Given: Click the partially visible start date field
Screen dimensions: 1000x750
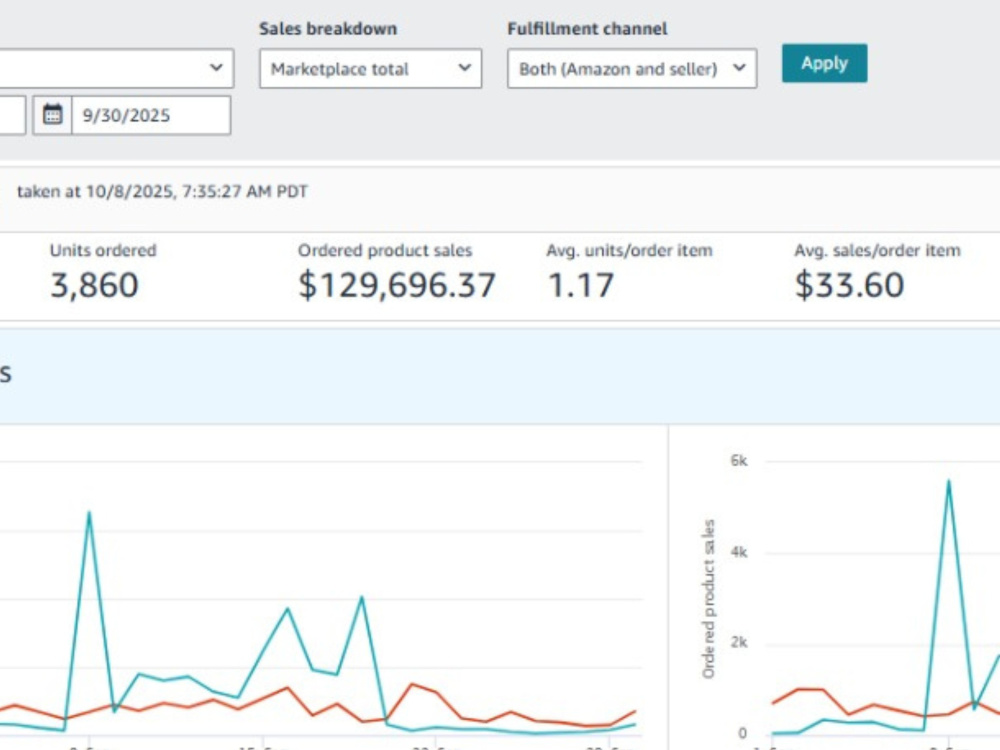Looking at the screenshot, I should tap(13, 115).
